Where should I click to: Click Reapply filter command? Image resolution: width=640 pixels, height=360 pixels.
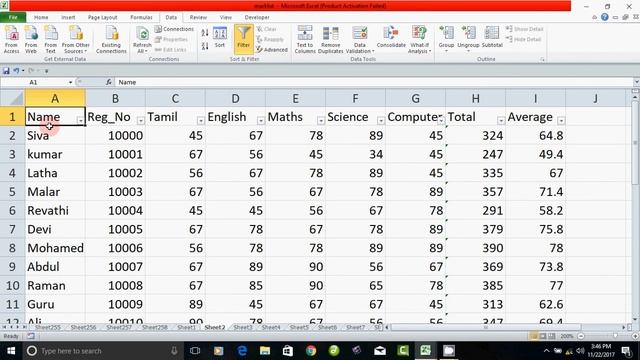(270, 39)
